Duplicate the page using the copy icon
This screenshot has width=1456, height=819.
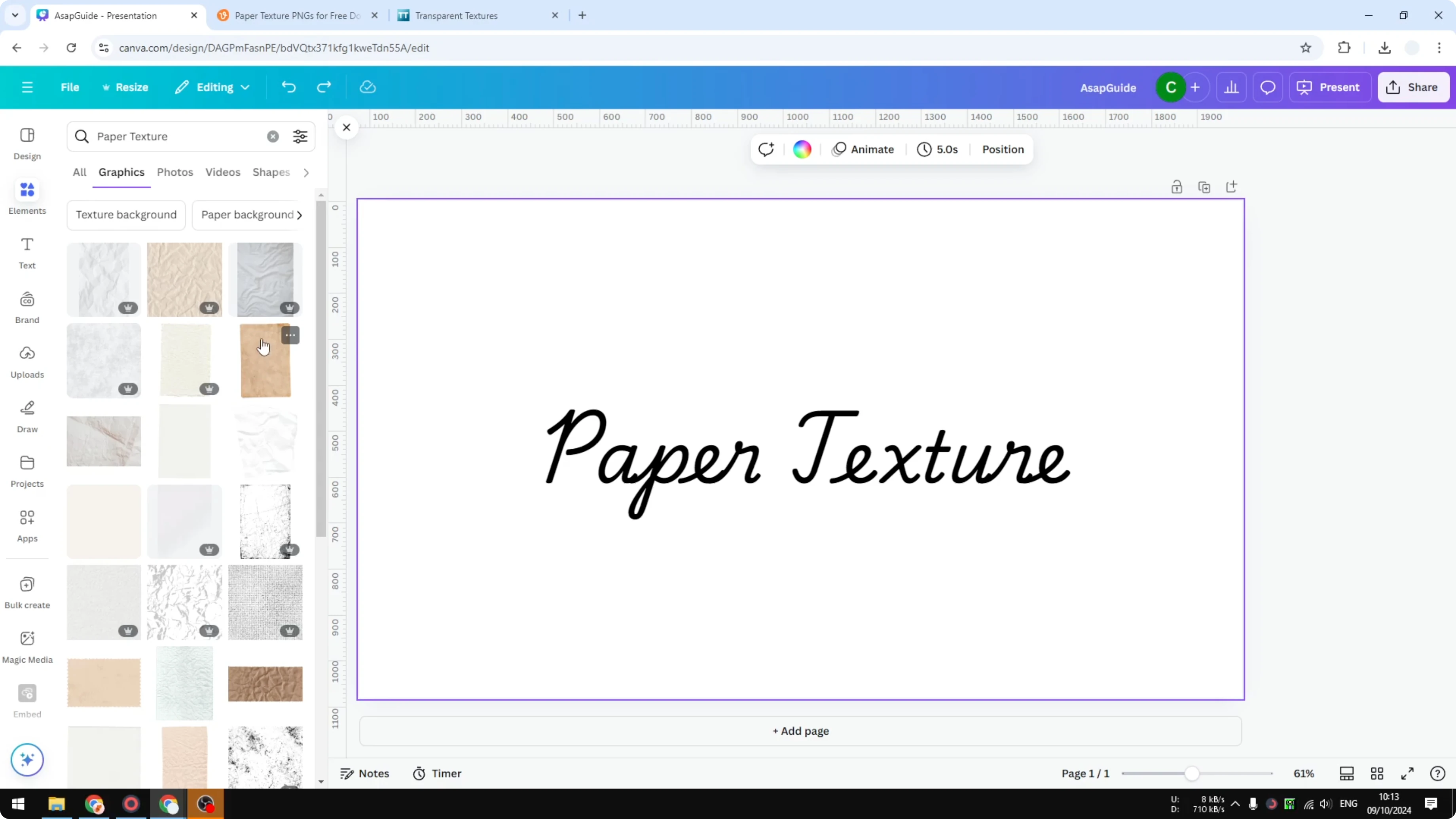[x=1204, y=186]
